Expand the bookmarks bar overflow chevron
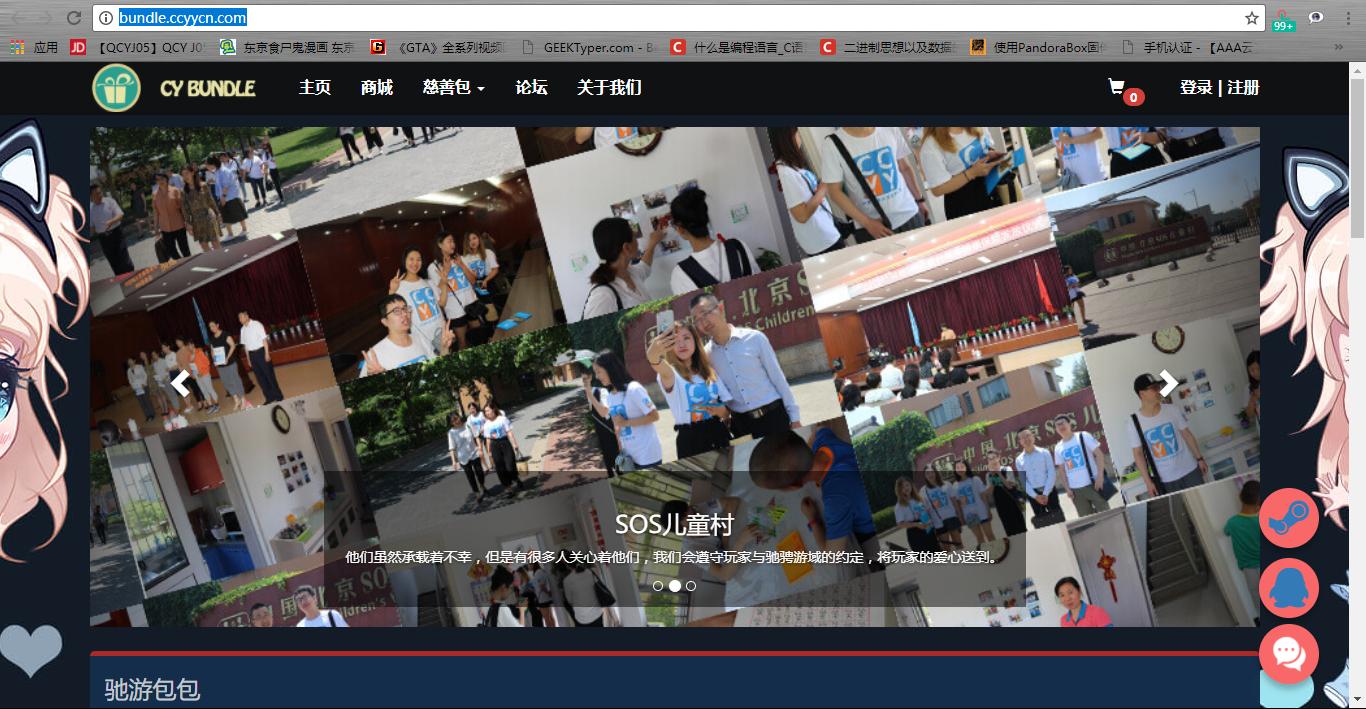1366x709 pixels. tap(1339, 46)
